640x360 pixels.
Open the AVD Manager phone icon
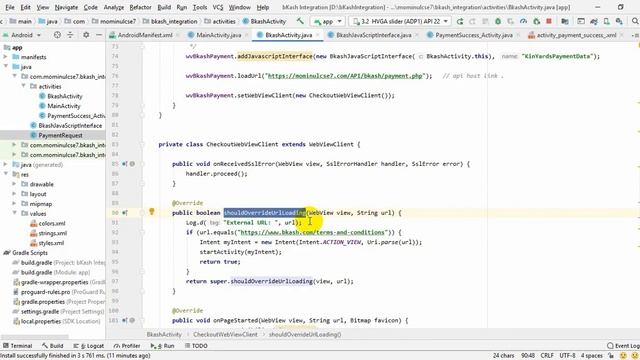pos(607,21)
